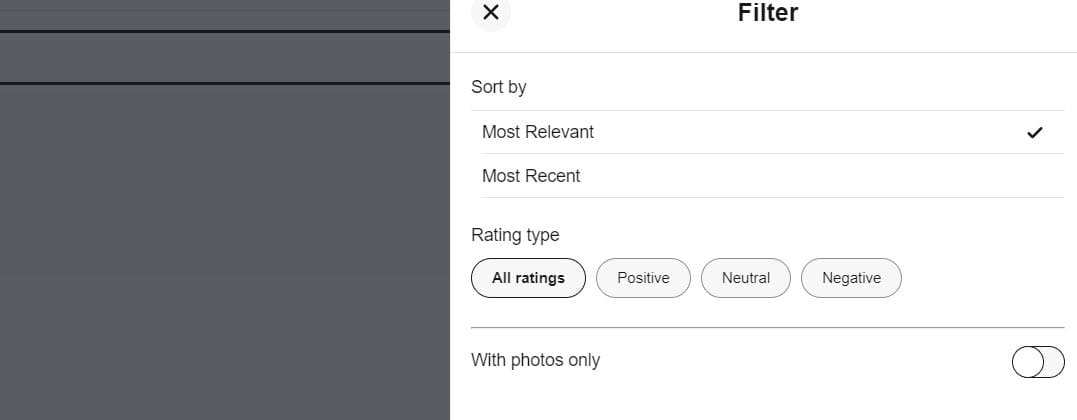1077x420 pixels.
Task: Click the divider below the Filter header
Action: point(764,52)
